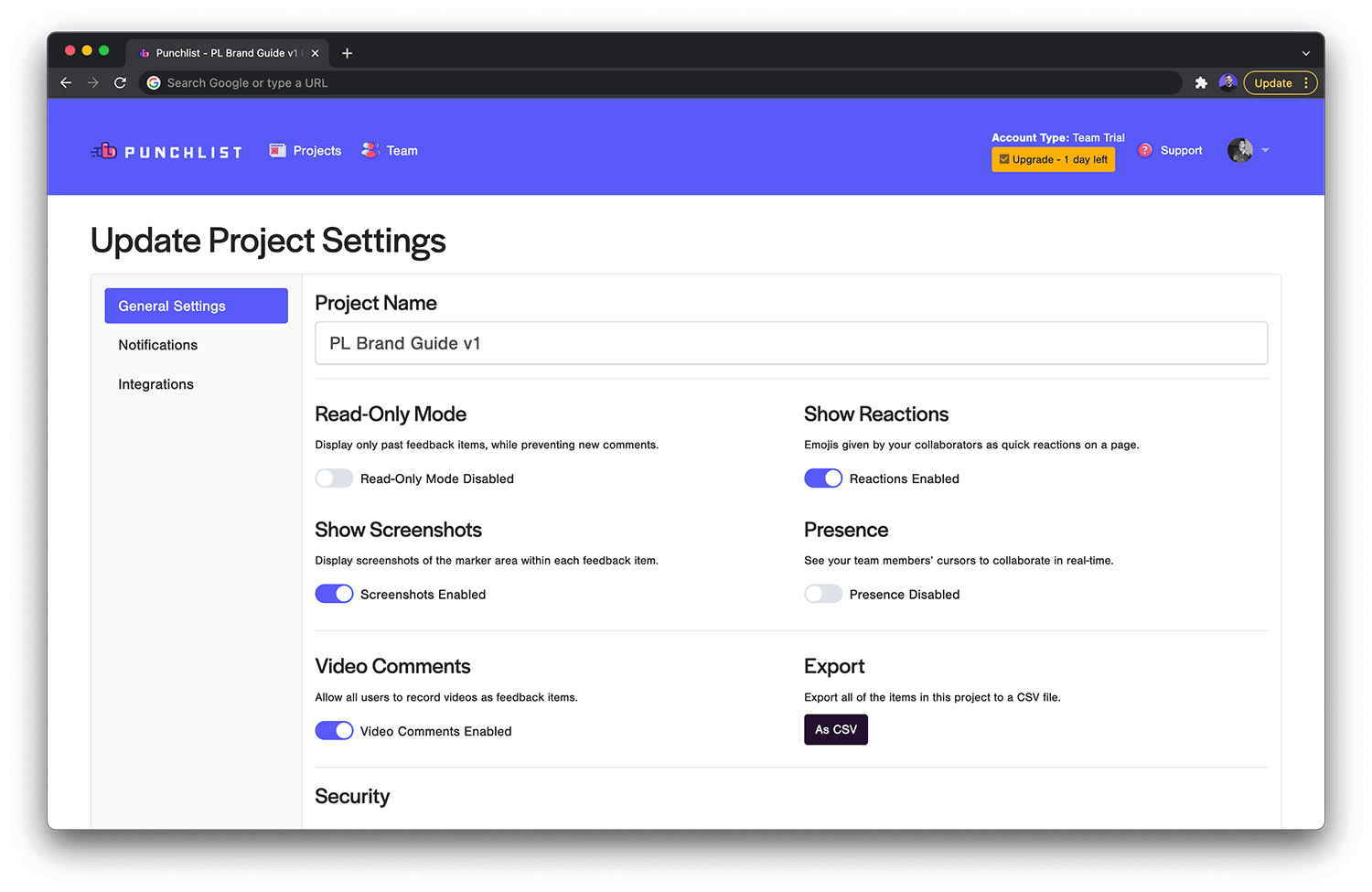Viewport: 1372px width, 892px height.
Task: Click the Project Name input field
Action: [x=791, y=343]
